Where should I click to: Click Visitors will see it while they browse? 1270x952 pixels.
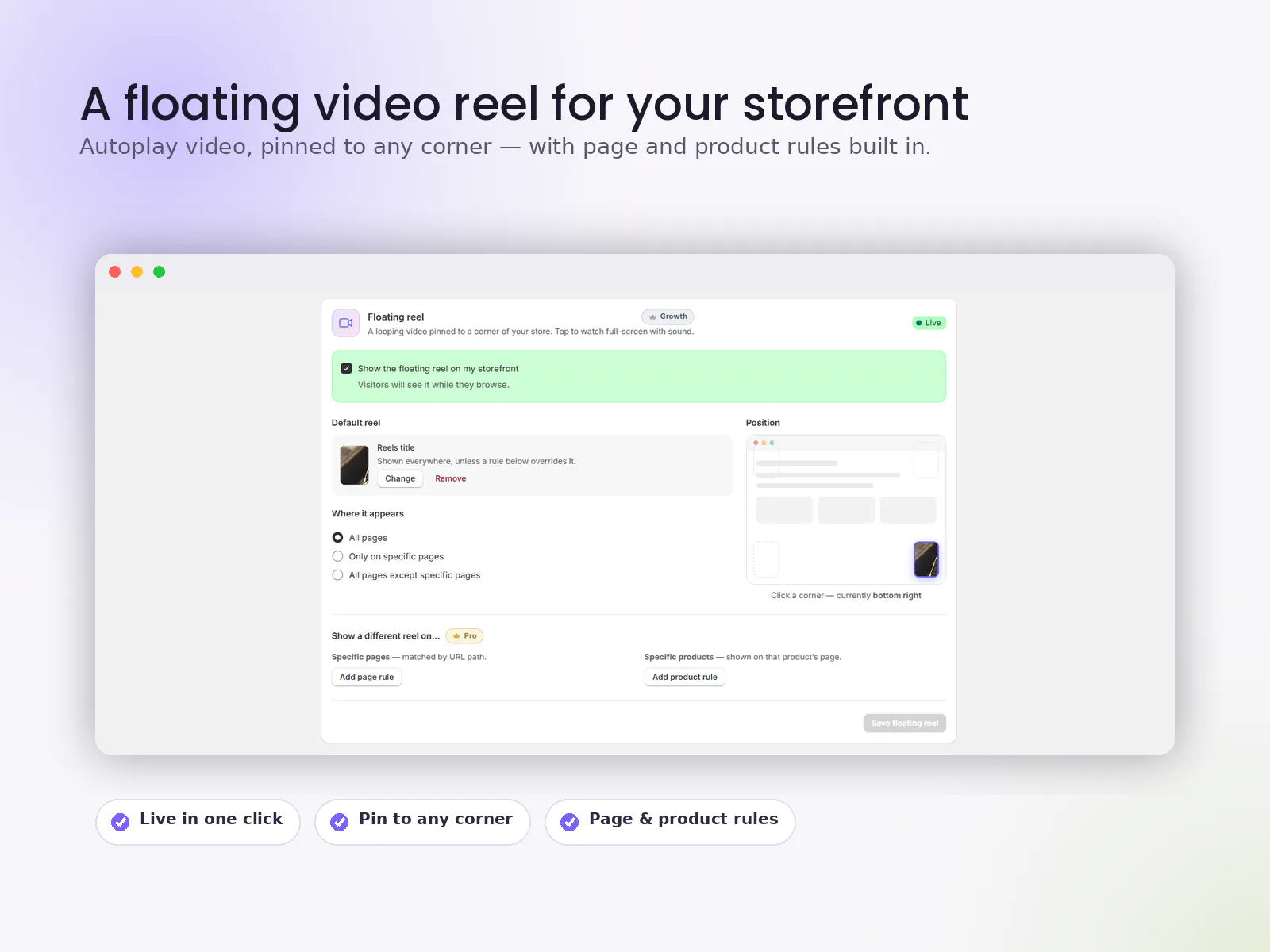tap(433, 385)
